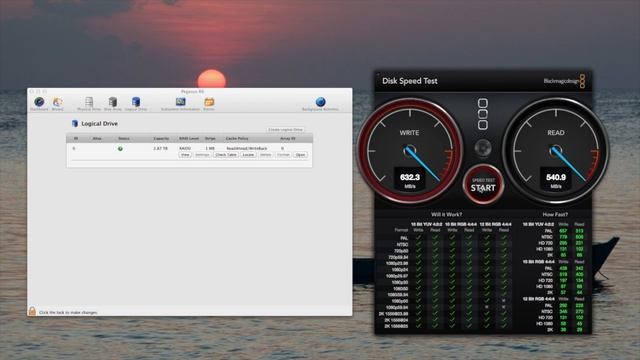Click the READ gauge label
640x360 pixels.
point(556,133)
